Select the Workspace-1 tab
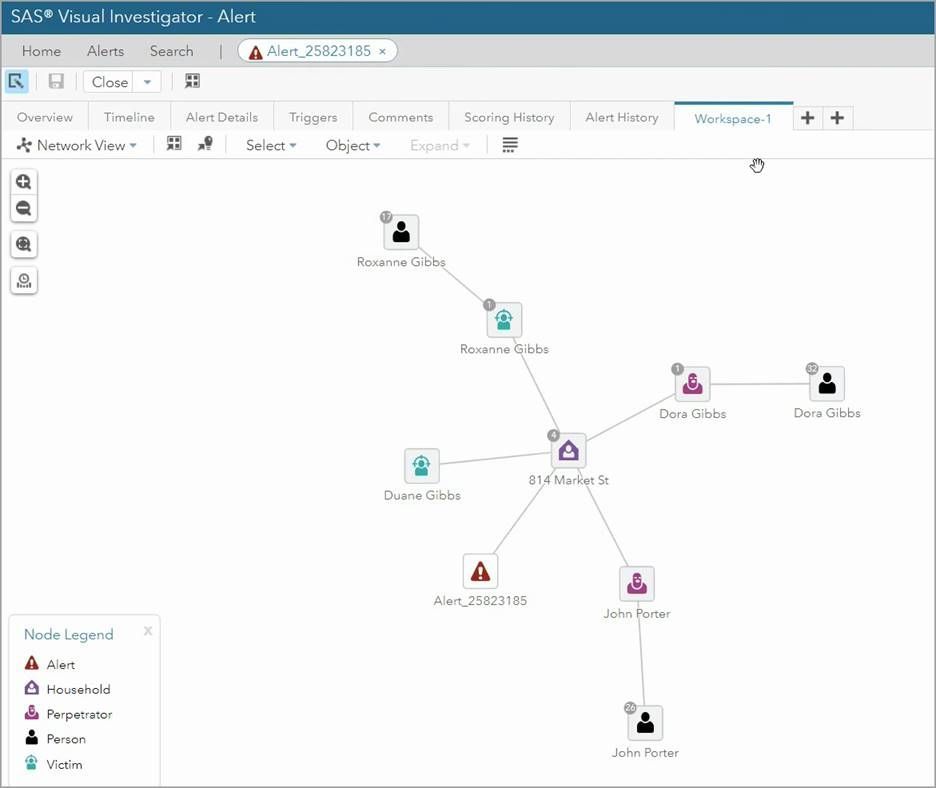Screen dimensions: 936x788 point(733,118)
